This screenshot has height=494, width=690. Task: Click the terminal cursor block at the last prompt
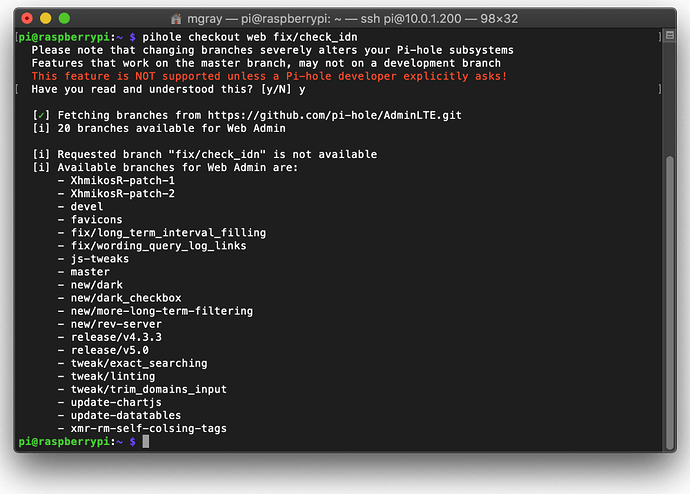pos(145,441)
